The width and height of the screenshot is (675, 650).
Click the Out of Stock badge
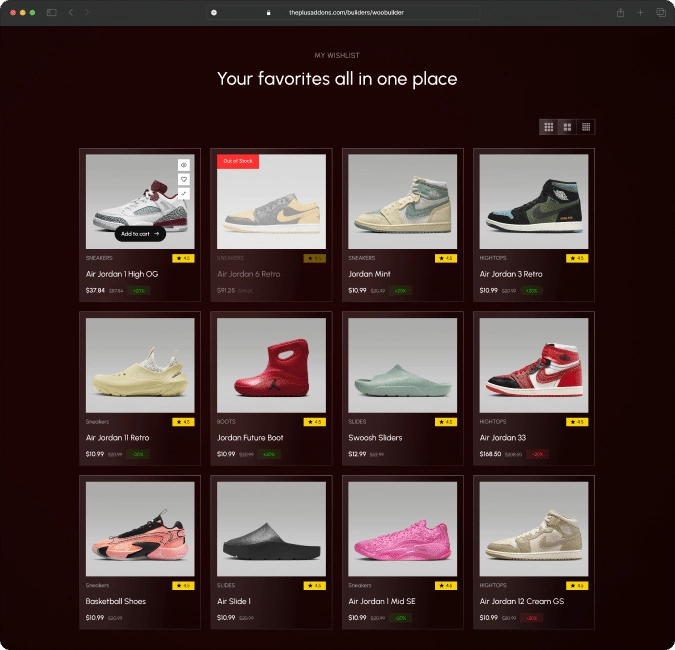pos(238,161)
